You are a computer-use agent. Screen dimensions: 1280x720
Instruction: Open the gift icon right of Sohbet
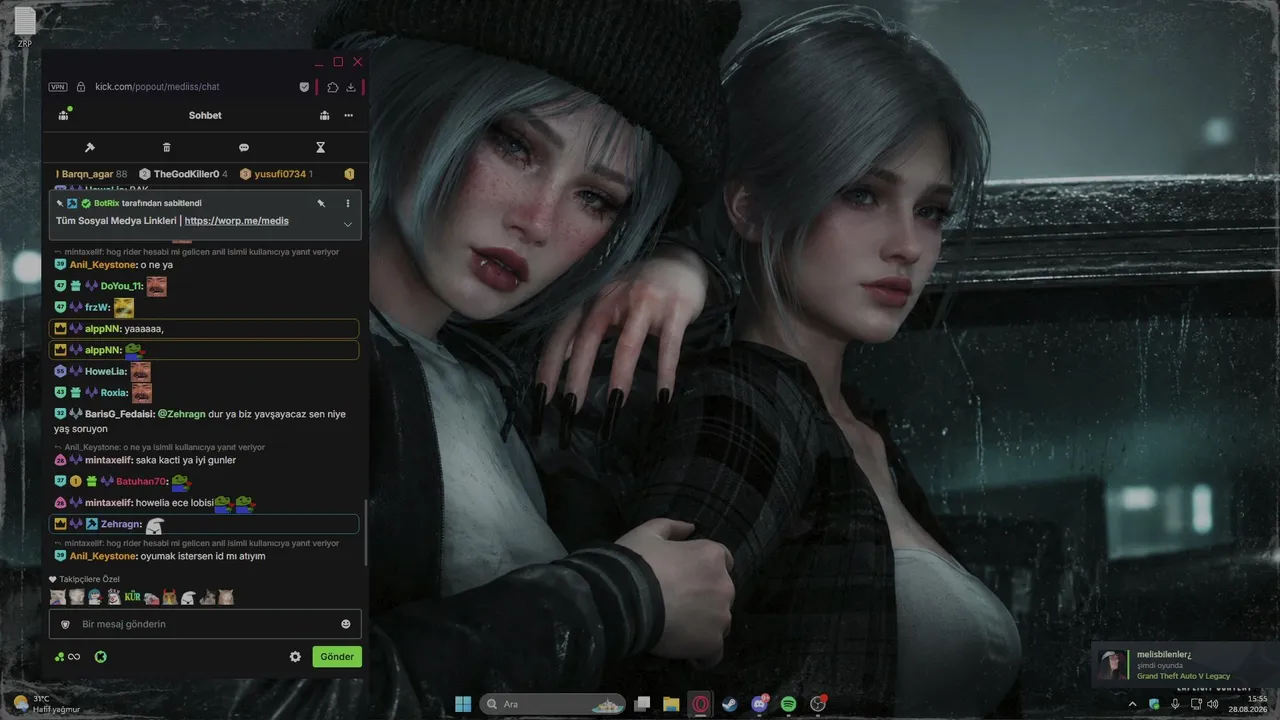[324, 115]
